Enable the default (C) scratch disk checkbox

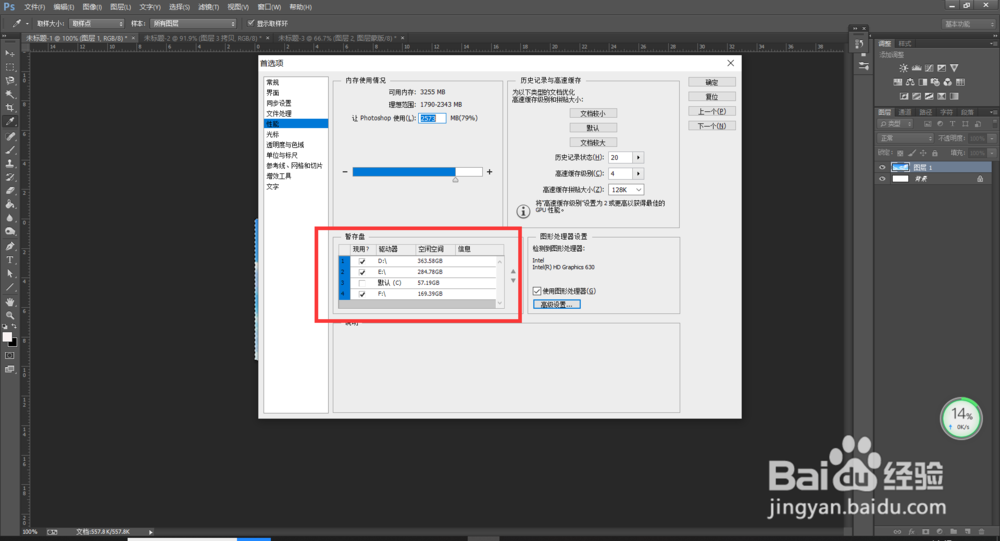click(362, 283)
